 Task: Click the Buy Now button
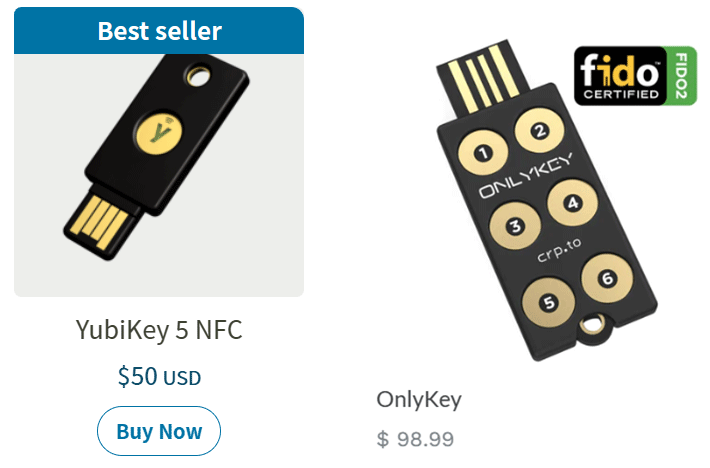pos(159,431)
